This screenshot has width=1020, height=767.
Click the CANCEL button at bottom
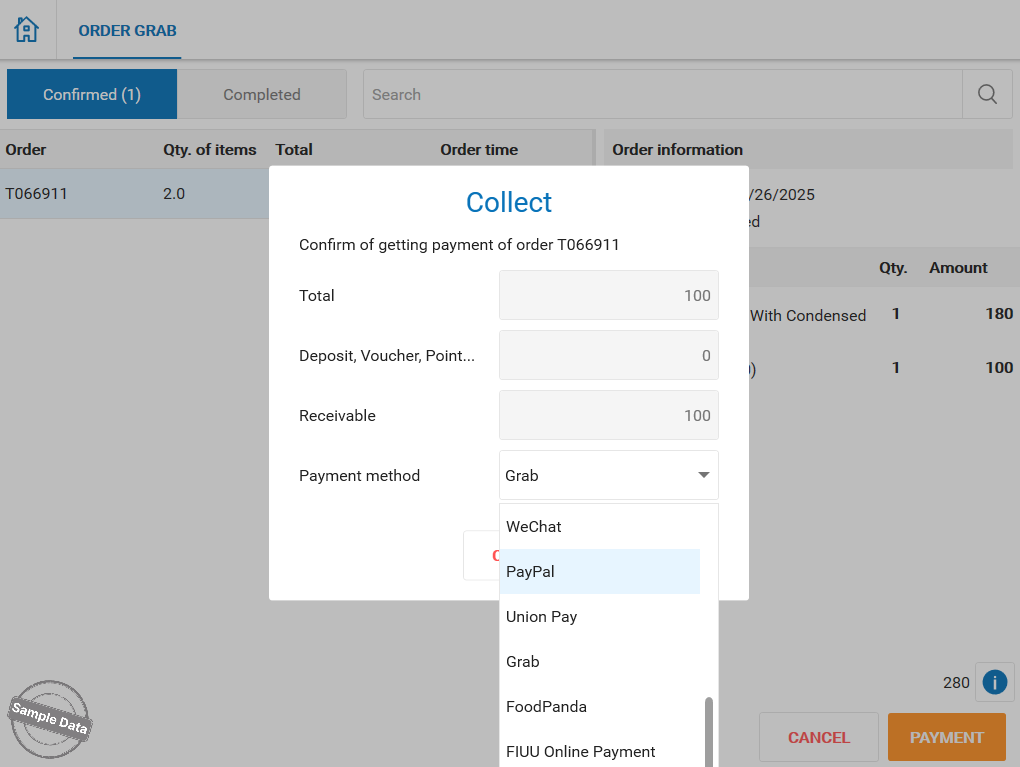tap(818, 737)
